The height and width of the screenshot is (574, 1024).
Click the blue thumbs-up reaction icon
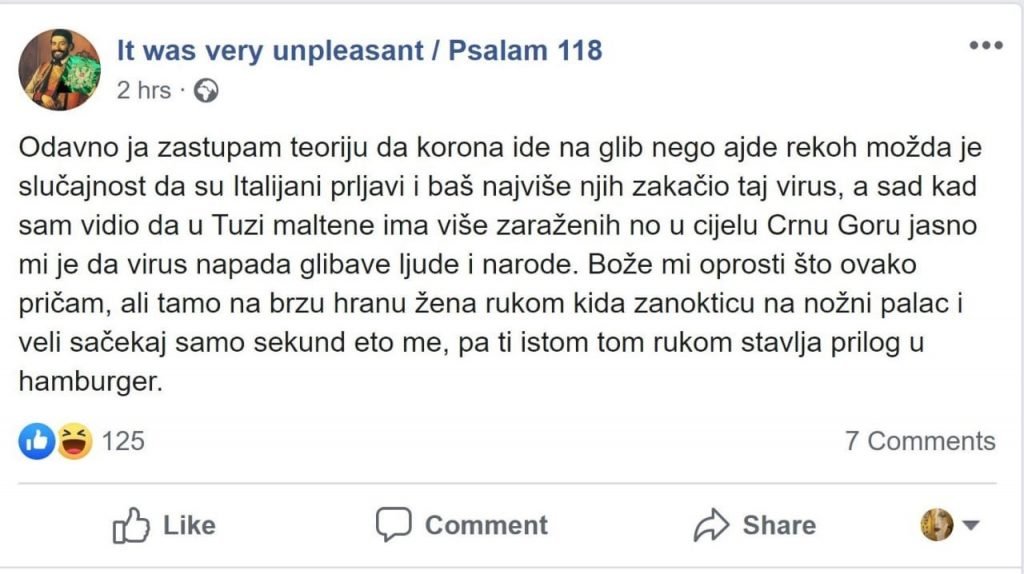click(37, 441)
